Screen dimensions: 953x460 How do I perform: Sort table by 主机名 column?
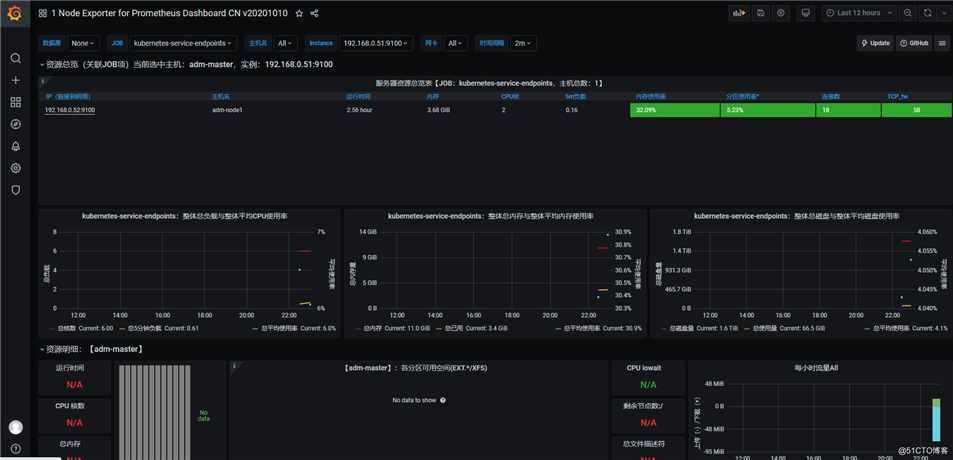[220, 96]
